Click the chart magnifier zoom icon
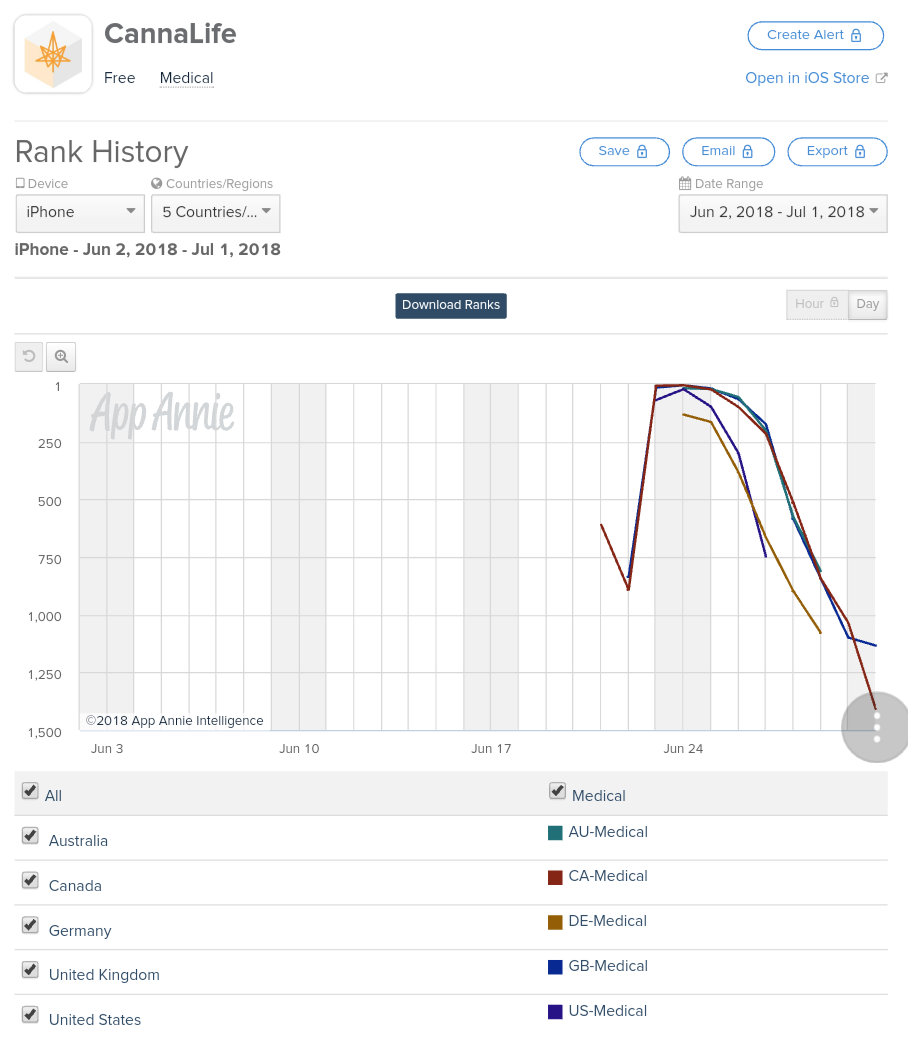This screenshot has height=1040, width=908. pos(61,356)
